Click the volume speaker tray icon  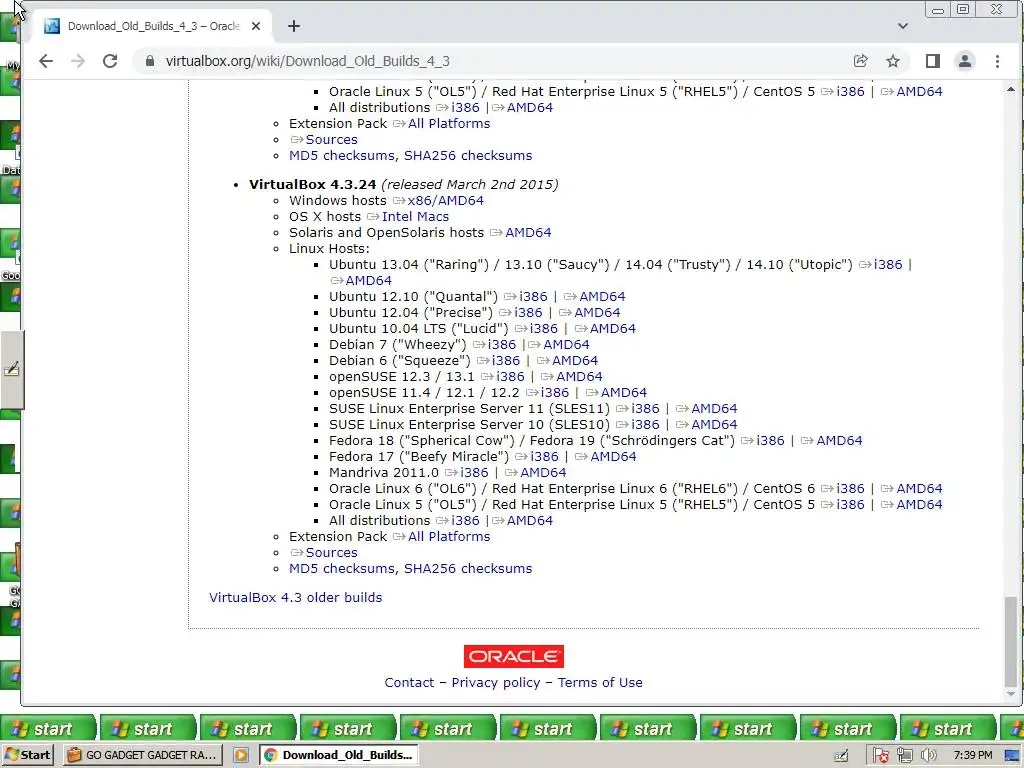click(x=928, y=756)
